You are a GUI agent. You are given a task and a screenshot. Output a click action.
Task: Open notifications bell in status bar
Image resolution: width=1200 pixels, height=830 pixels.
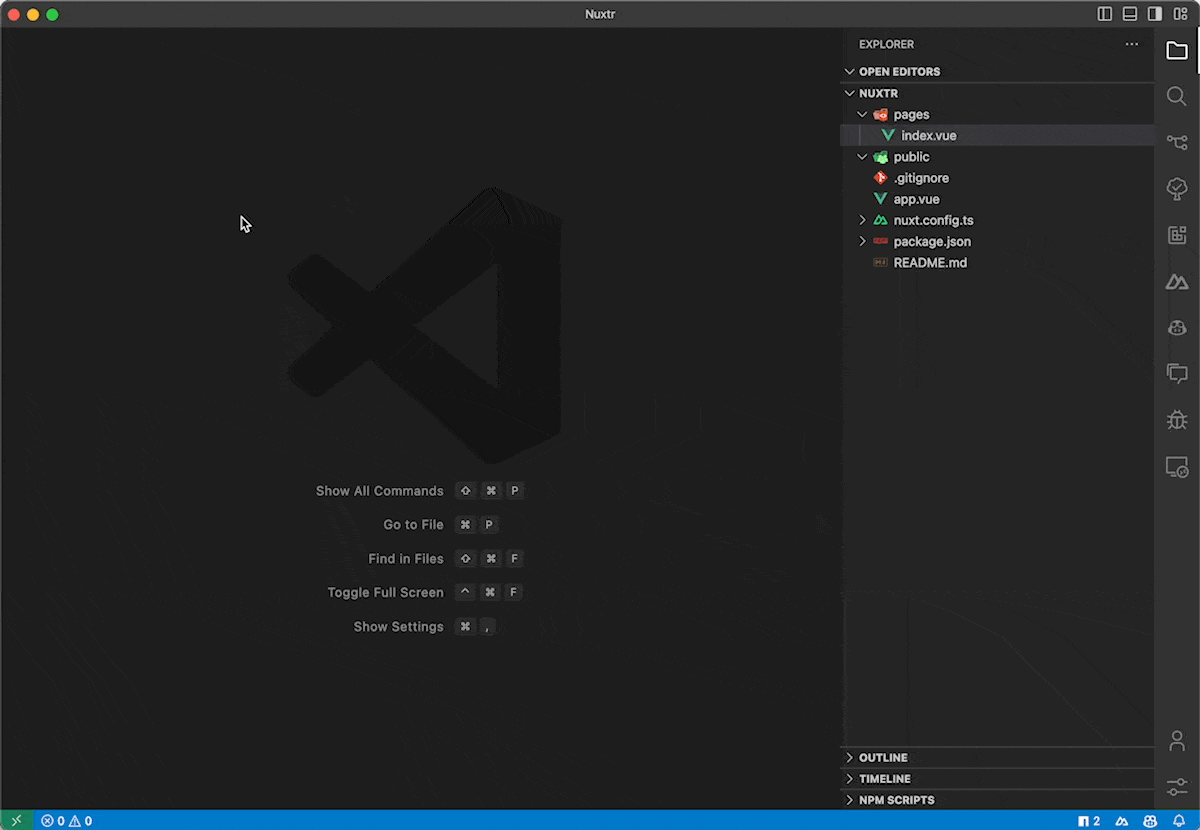tap(1179, 820)
